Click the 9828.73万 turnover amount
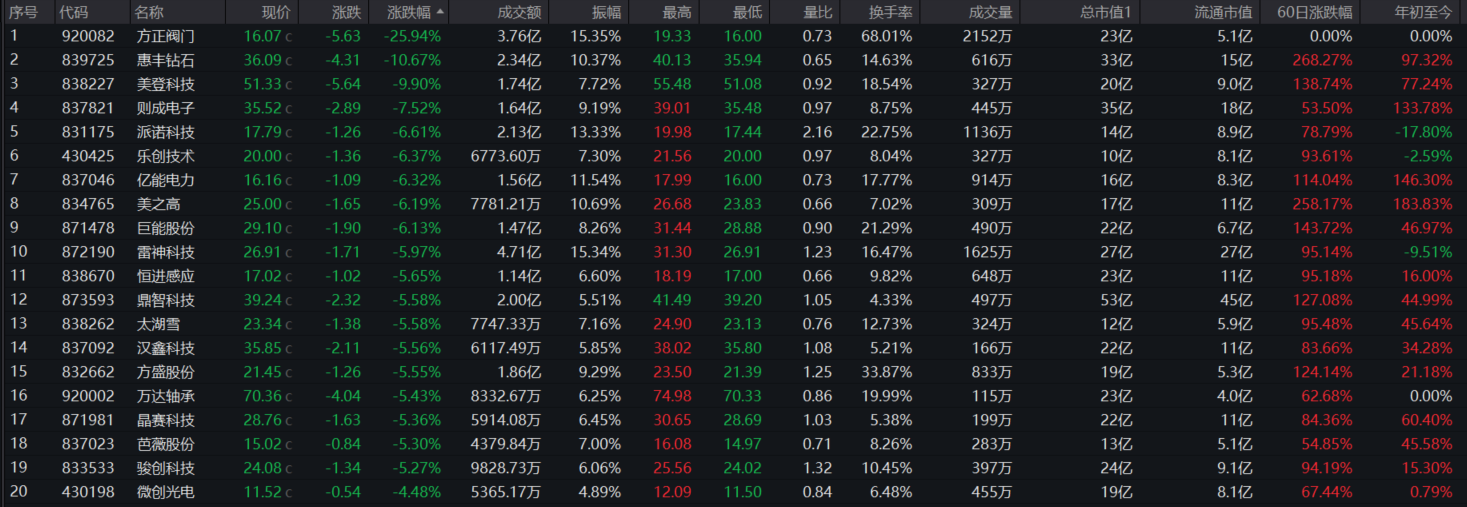The image size is (1467, 507). pos(506,468)
